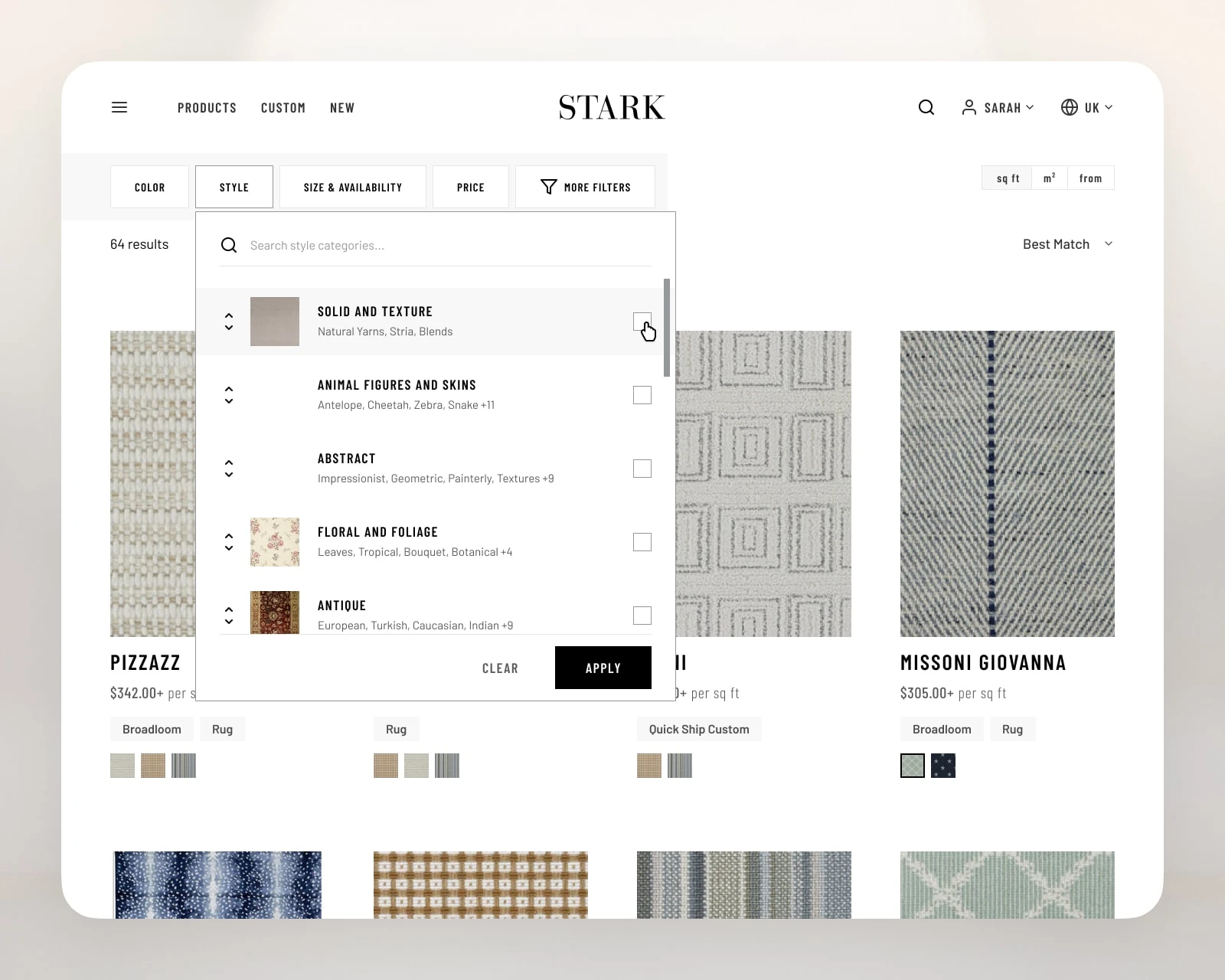The image size is (1225, 980).
Task: Select the pale green swatch under Missoni Giovanna
Action: point(913,766)
